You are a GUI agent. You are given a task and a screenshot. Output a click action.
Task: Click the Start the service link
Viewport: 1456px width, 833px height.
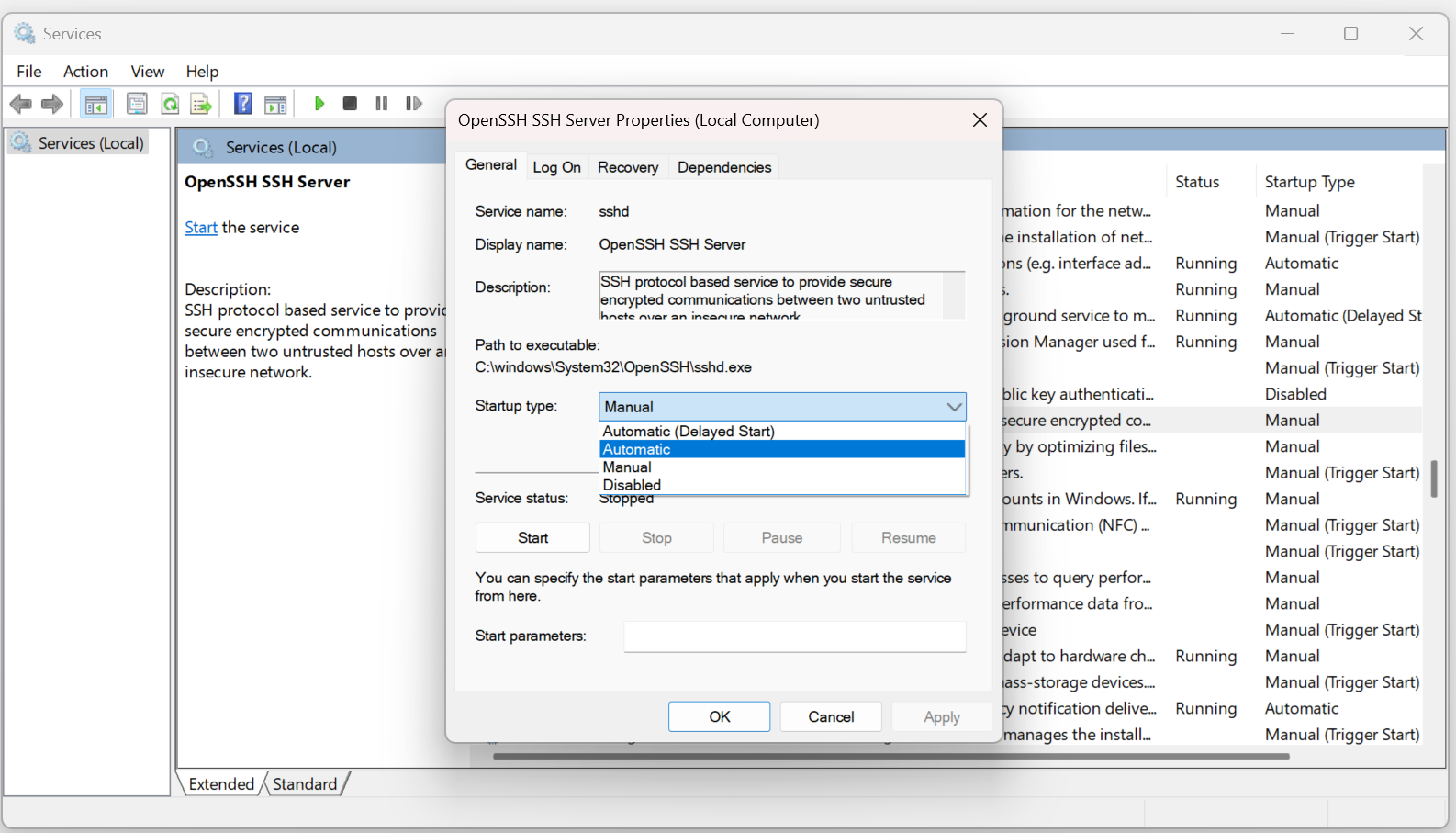[201, 228]
